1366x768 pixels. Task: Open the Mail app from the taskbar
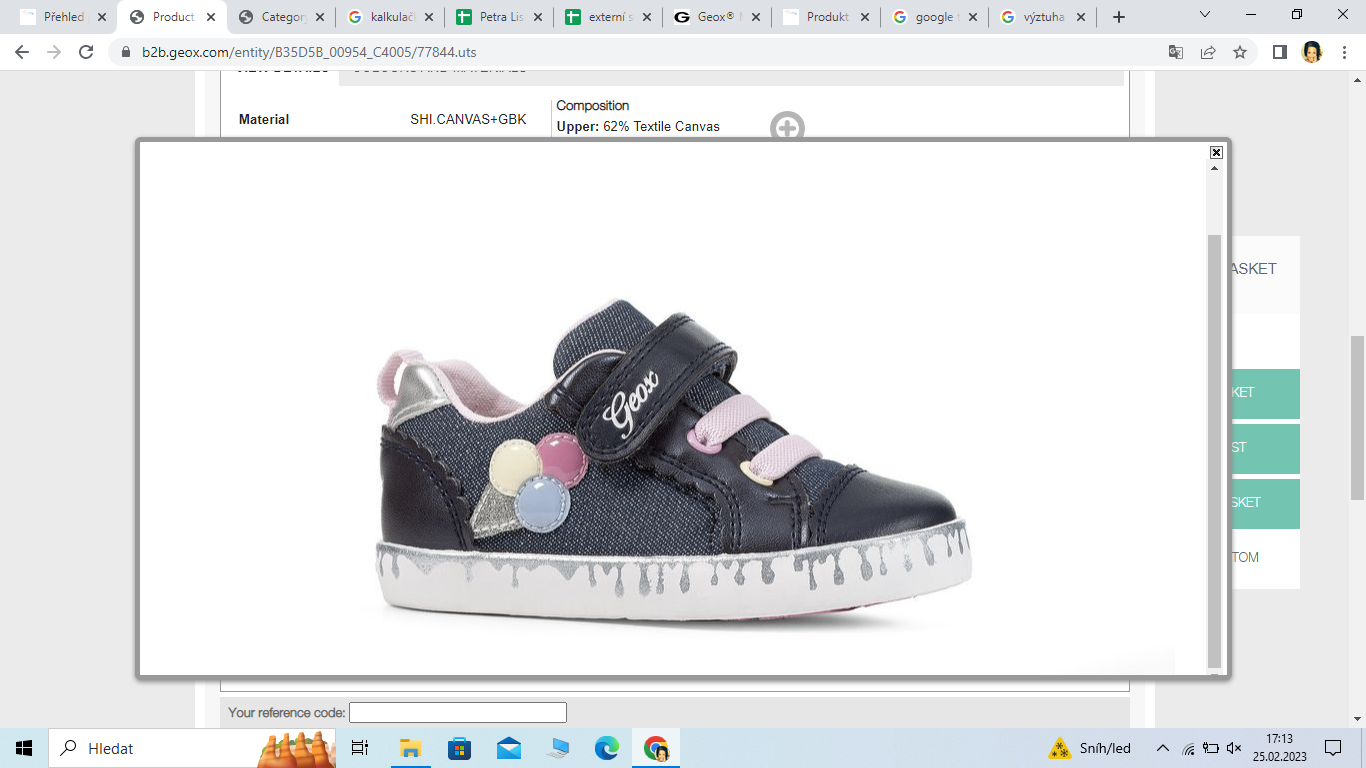(508, 748)
